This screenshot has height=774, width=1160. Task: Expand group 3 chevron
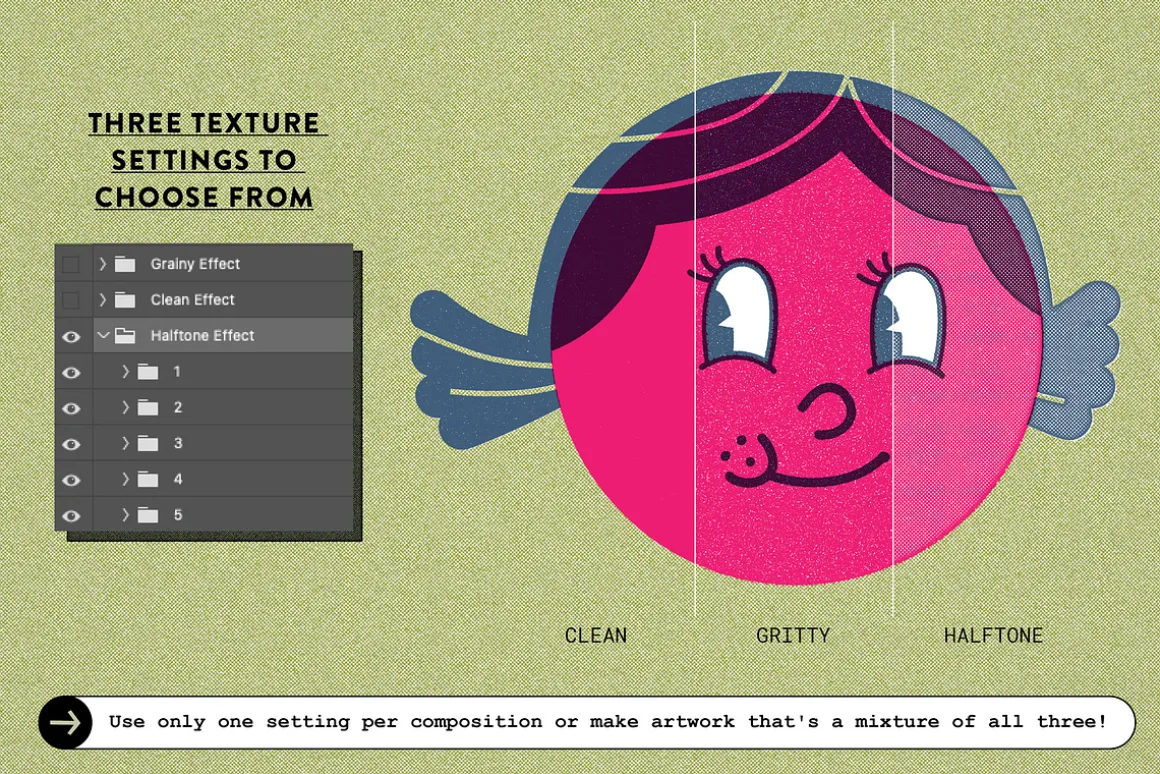click(126, 442)
